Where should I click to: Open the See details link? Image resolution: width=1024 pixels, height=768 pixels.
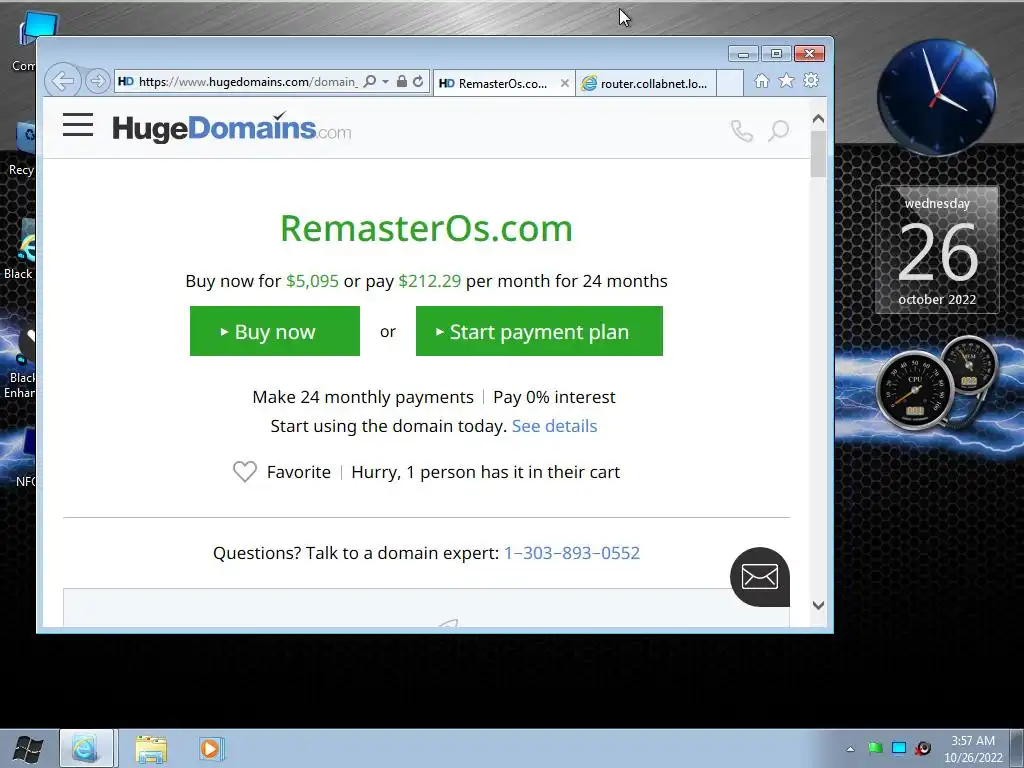[x=554, y=426]
